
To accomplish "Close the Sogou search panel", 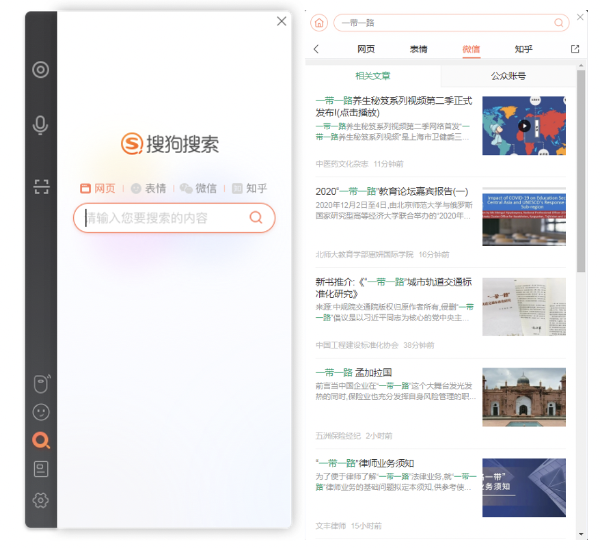I will [282, 21].
